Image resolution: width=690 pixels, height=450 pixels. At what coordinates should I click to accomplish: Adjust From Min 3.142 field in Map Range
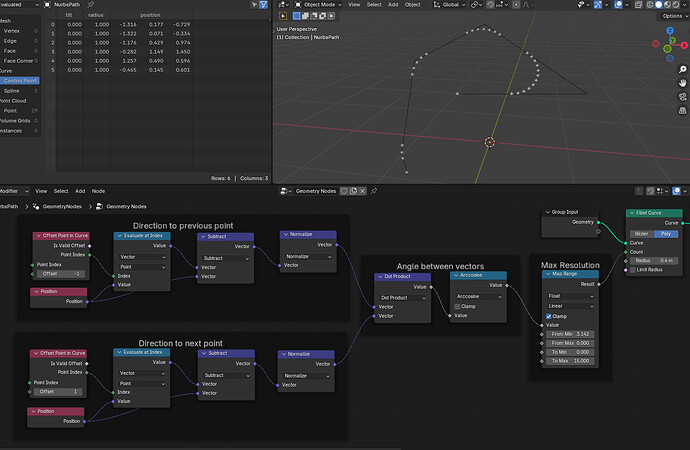[570, 334]
